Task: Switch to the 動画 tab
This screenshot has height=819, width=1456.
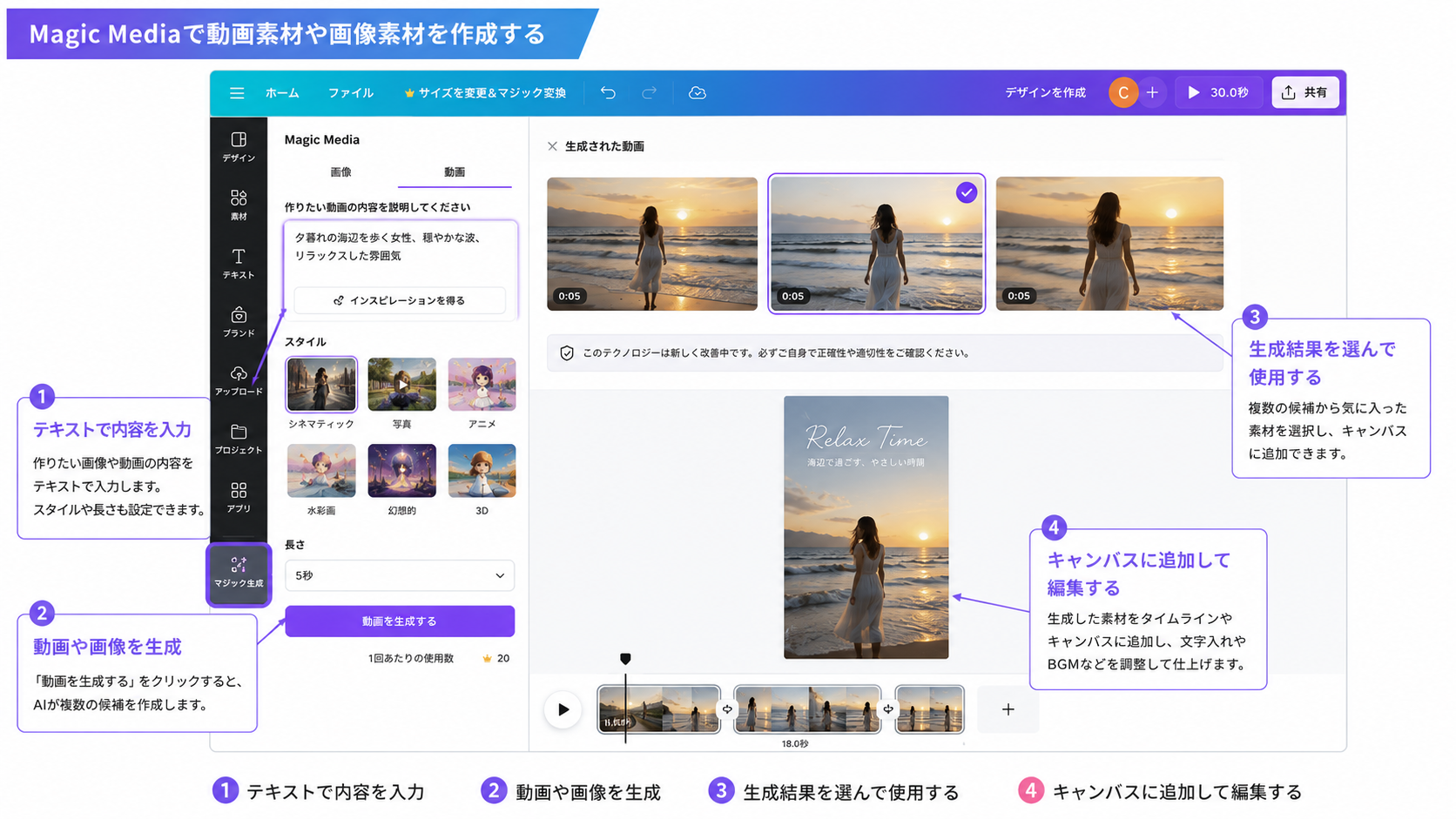Action: (455, 172)
